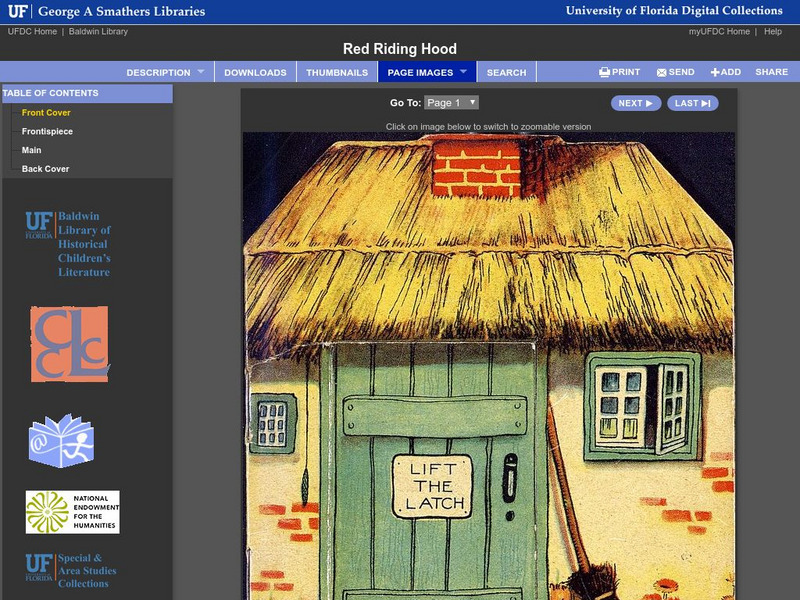Open the Baldwin Library of Historical Children's Literature logo
Image resolution: width=800 pixels, height=600 pixels.
tap(68, 244)
